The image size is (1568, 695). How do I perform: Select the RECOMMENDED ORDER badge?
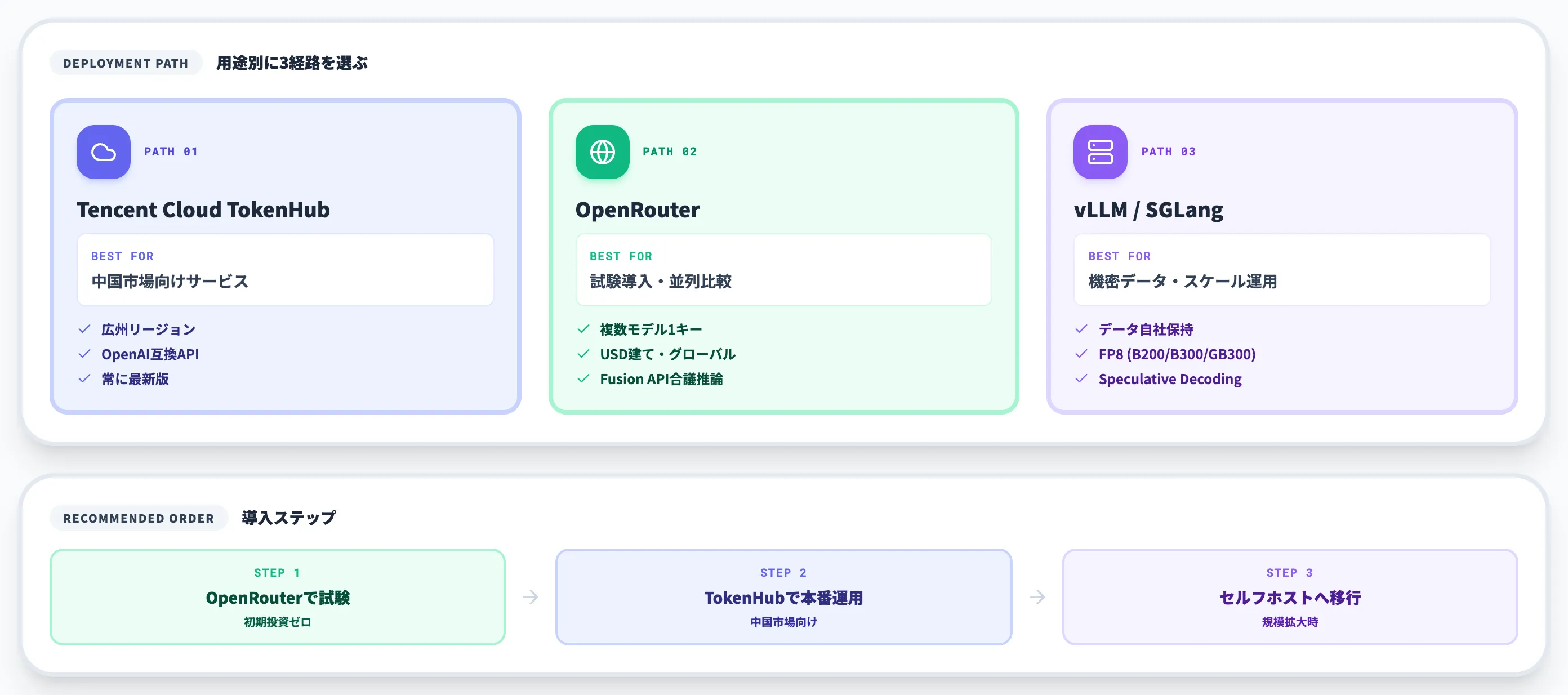pos(139,518)
